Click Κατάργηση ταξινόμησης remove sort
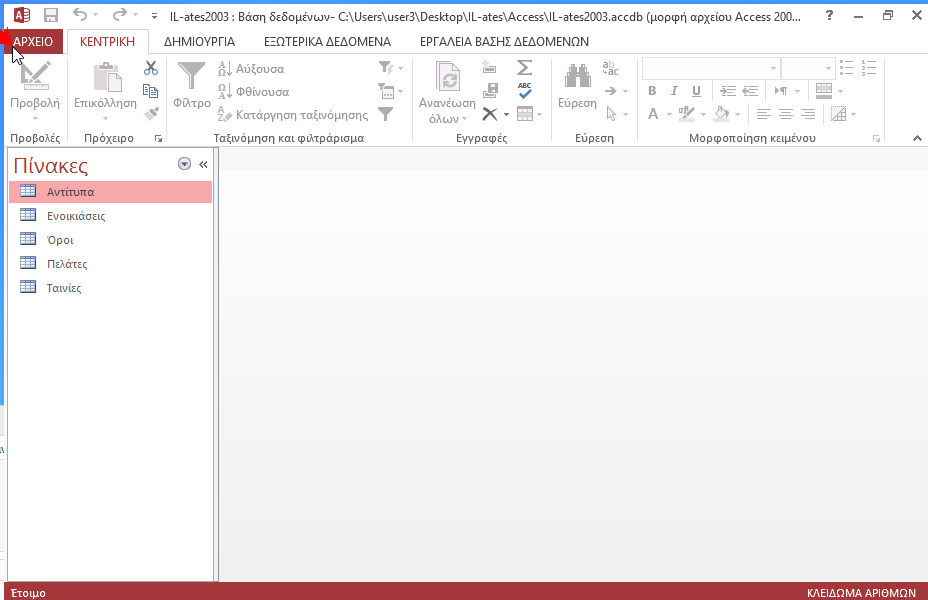The image size is (928, 600). 292,115
